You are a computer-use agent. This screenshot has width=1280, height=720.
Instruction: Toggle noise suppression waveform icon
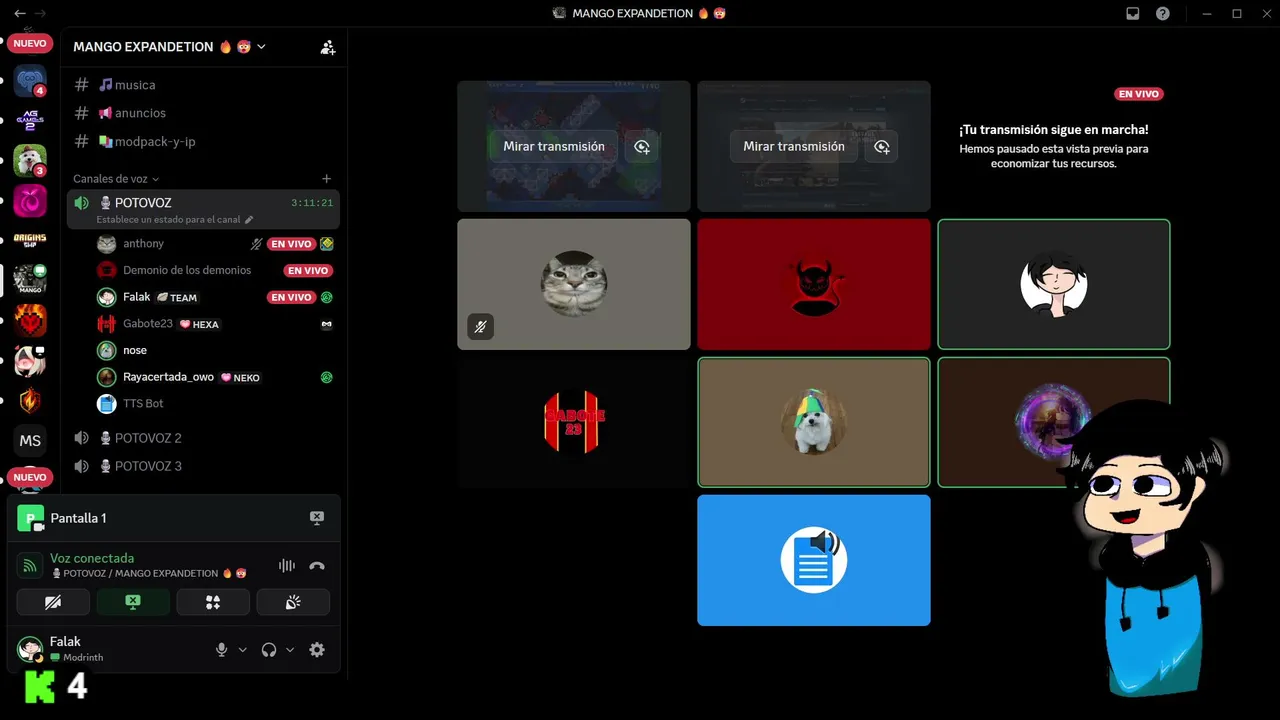click(287, 566)
